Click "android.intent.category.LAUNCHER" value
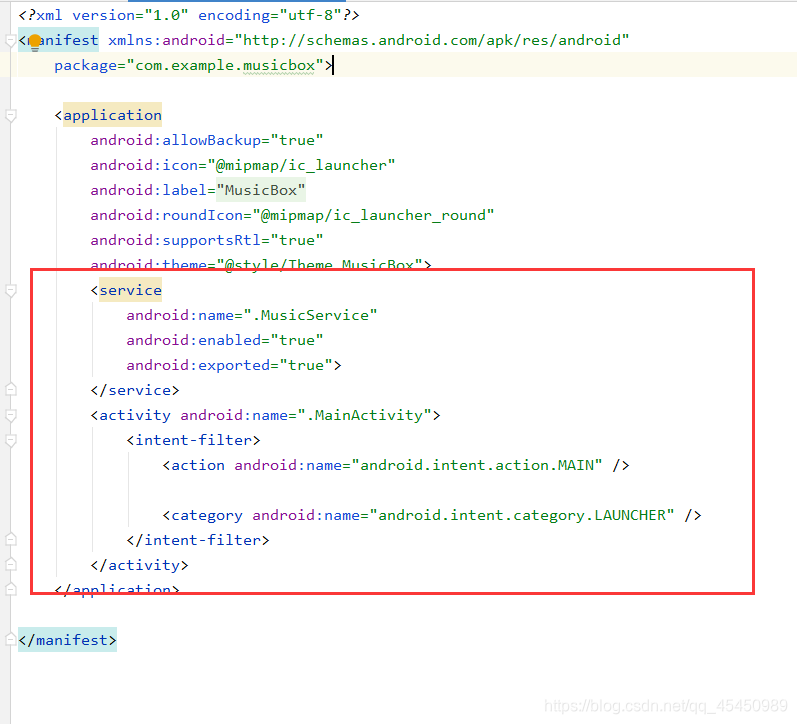The width and height of the screenshot is (797, 724). pyautogui.click(x=522, y=516)
